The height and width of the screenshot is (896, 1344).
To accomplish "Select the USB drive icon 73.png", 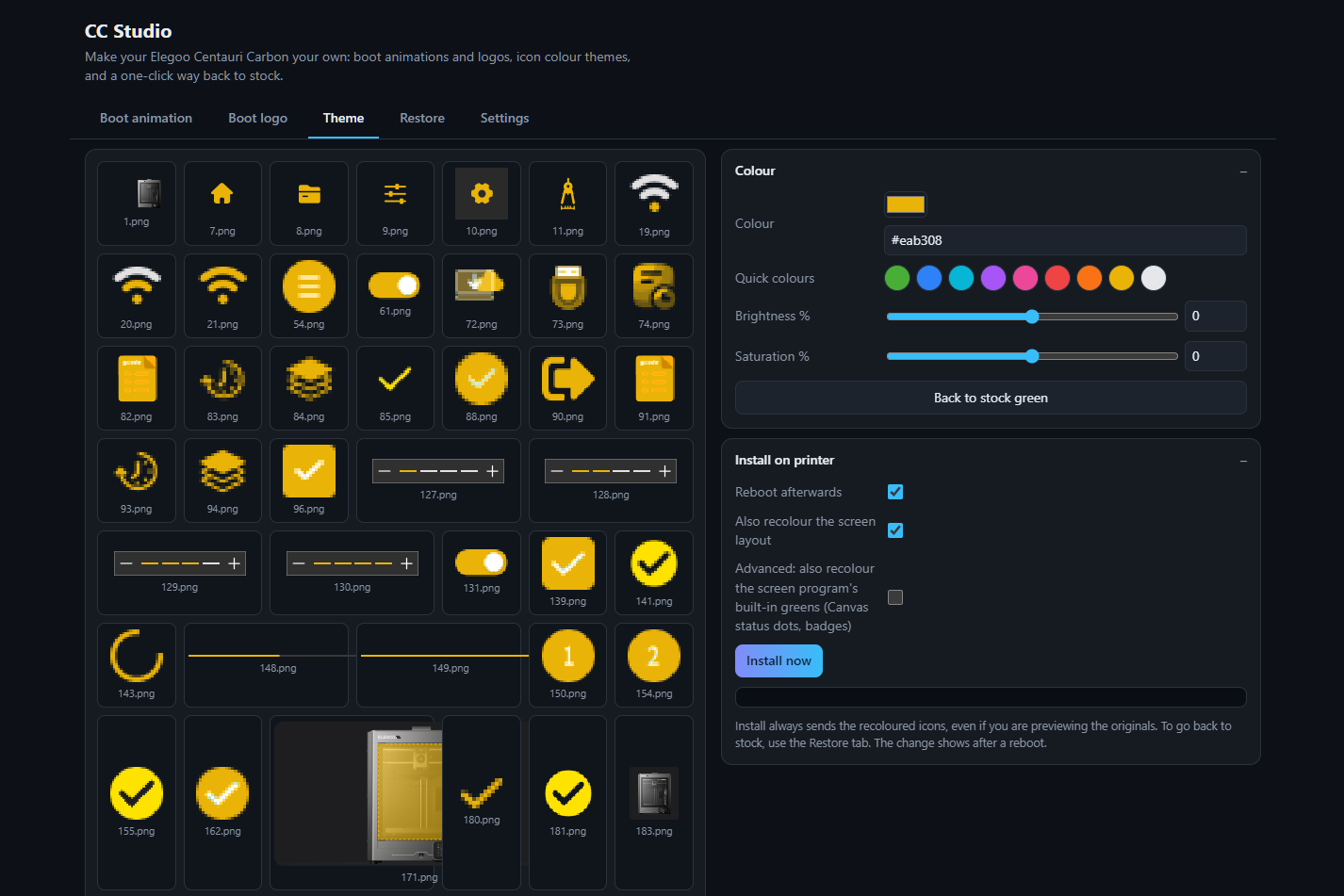I will tap(567, 296).
